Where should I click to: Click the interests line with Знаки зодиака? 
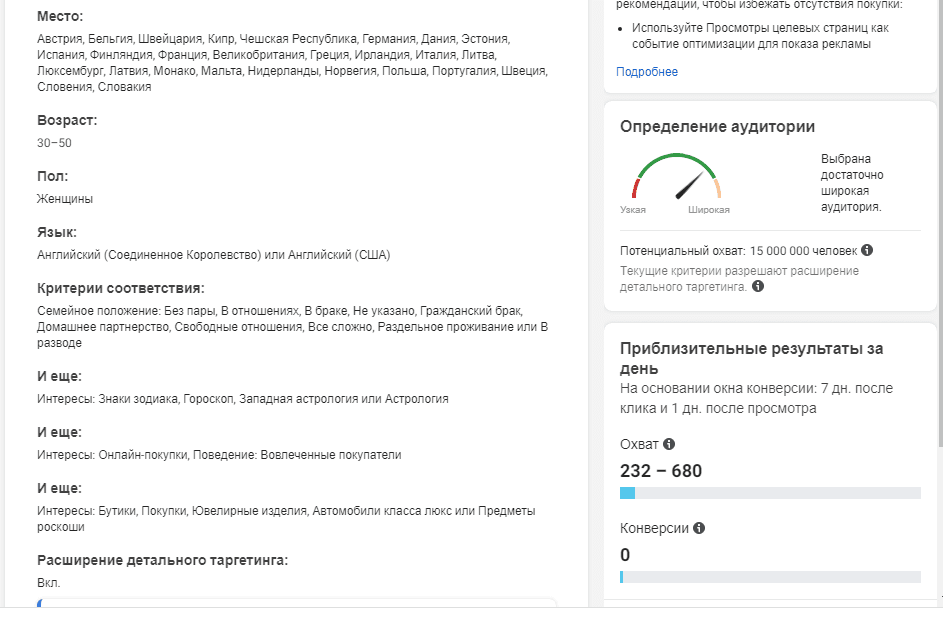[x=243, y=399]
